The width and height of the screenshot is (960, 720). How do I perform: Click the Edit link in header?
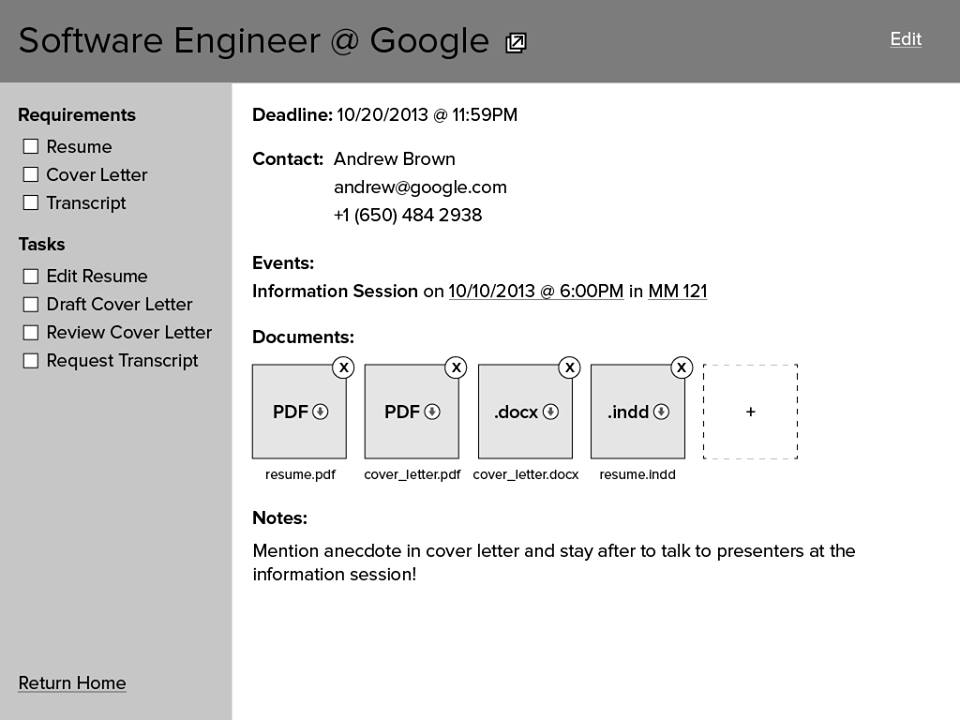point(906,39)
